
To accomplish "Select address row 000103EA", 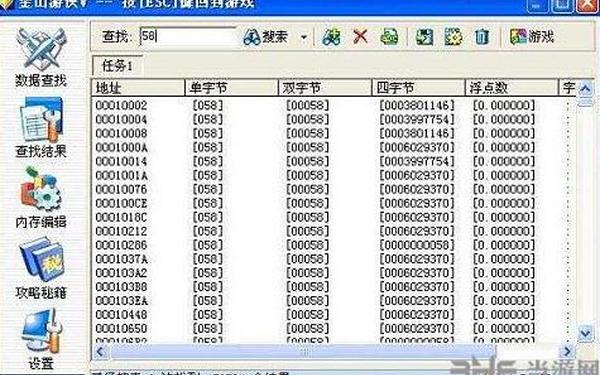I will [x=121, y=301].
